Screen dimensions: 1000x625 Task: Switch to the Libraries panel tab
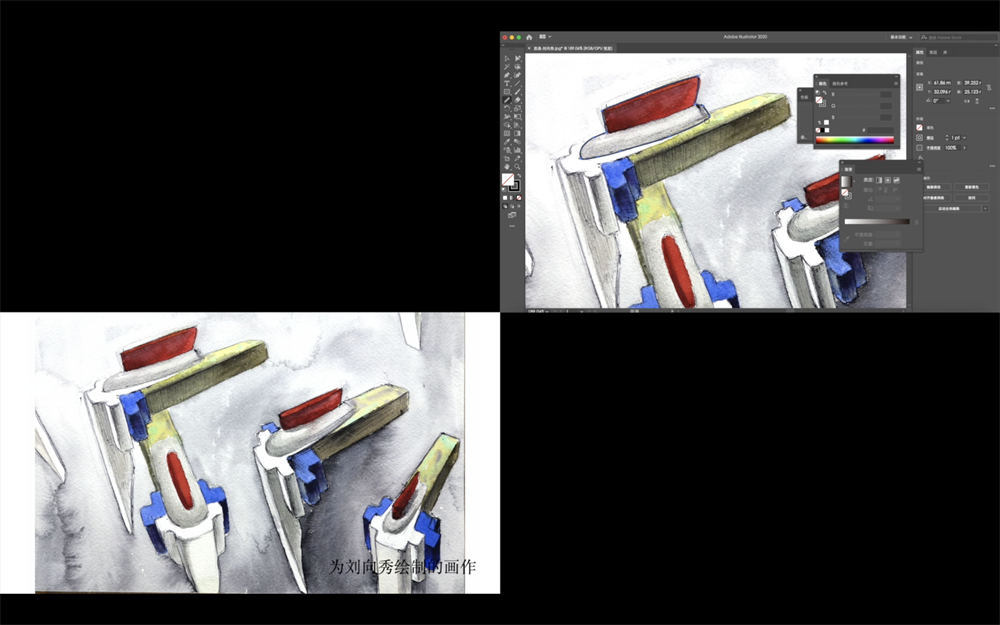(945, 52)
